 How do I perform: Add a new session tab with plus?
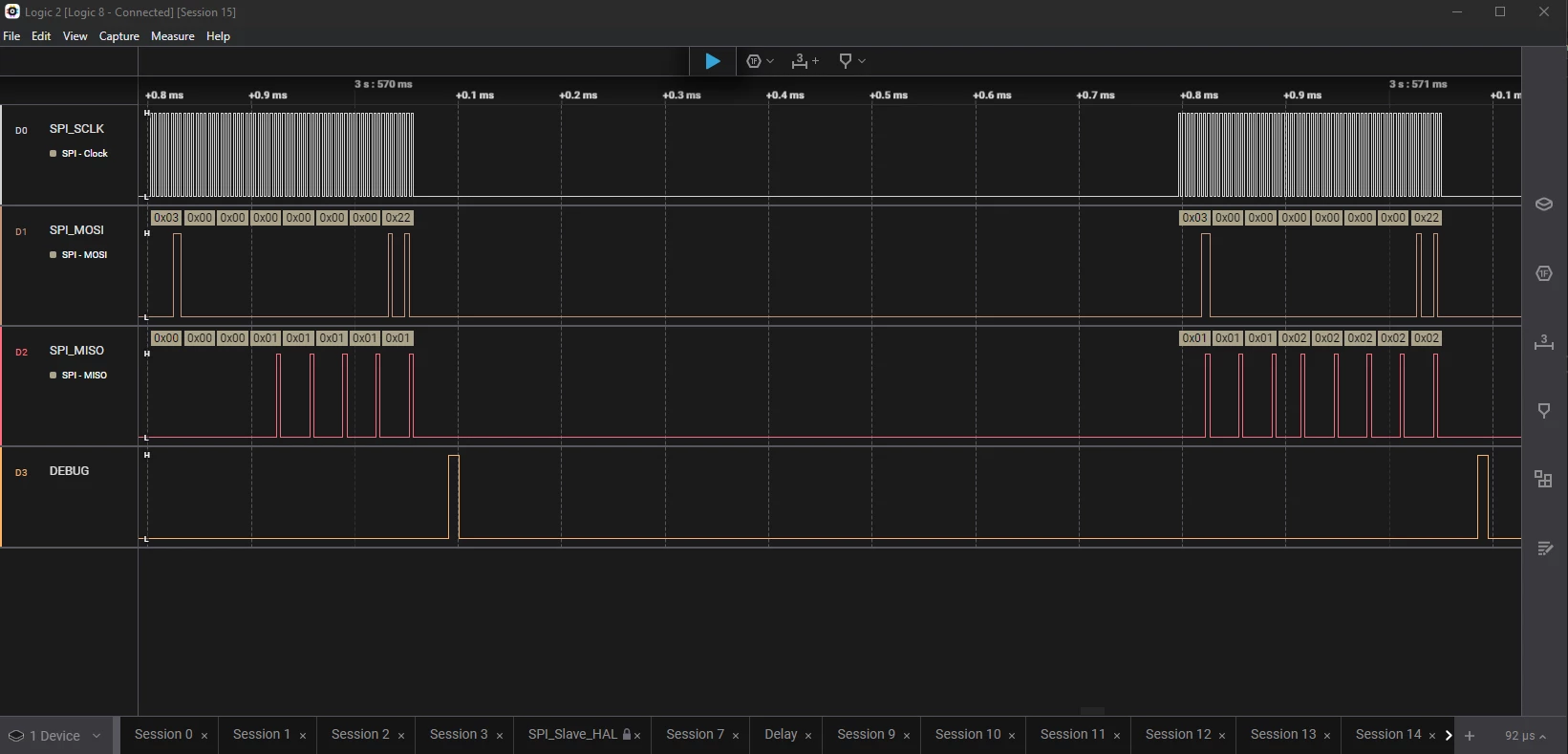pos(1470,736)
